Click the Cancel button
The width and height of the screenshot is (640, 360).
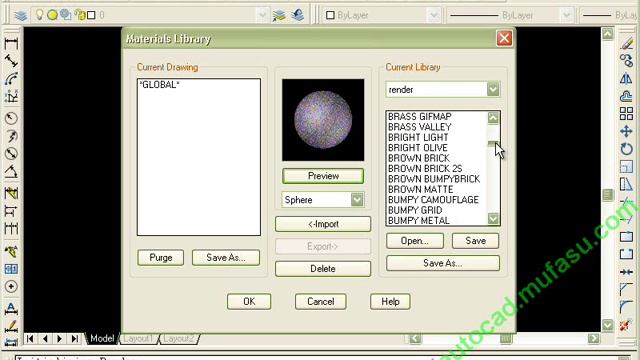pos(320,302)
